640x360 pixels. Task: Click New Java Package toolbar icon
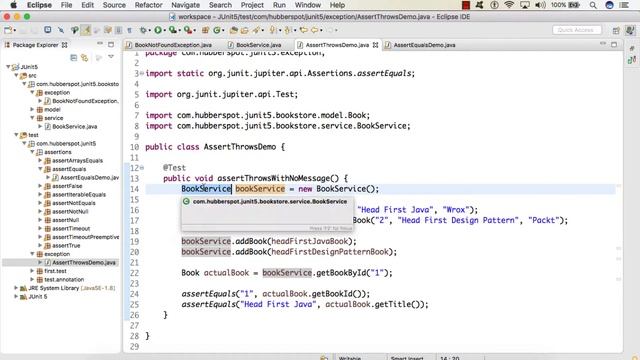pos(205,30)
